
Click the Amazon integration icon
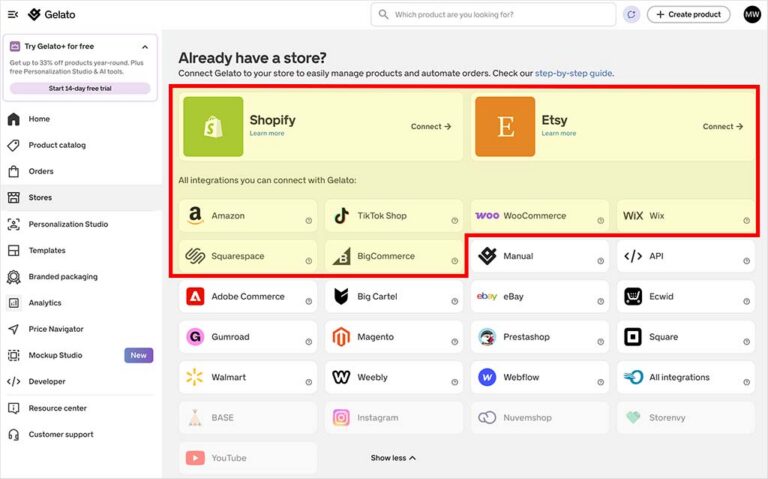point(195,216)
